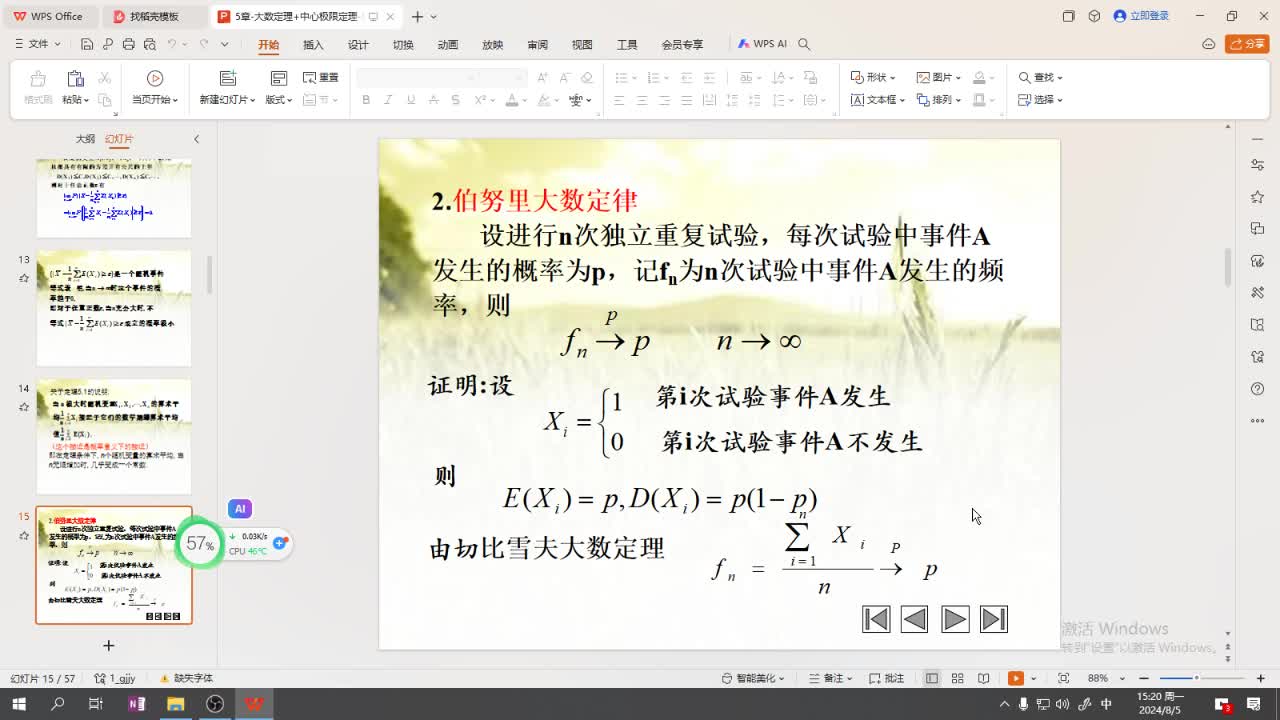The image size is (1280, 720).
Task: Open the Shapes (形状) dropdown
Action: (x=872, y=77)
